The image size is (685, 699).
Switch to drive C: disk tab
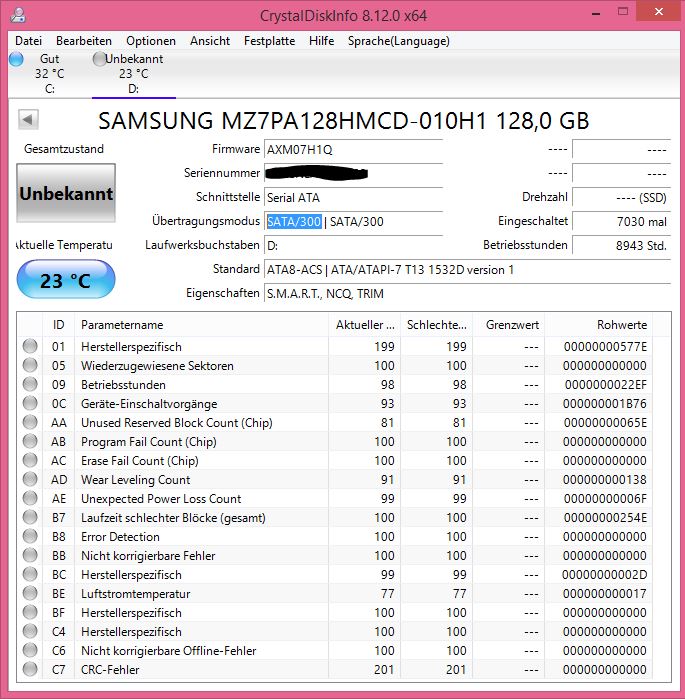click(x=49, y=74)
